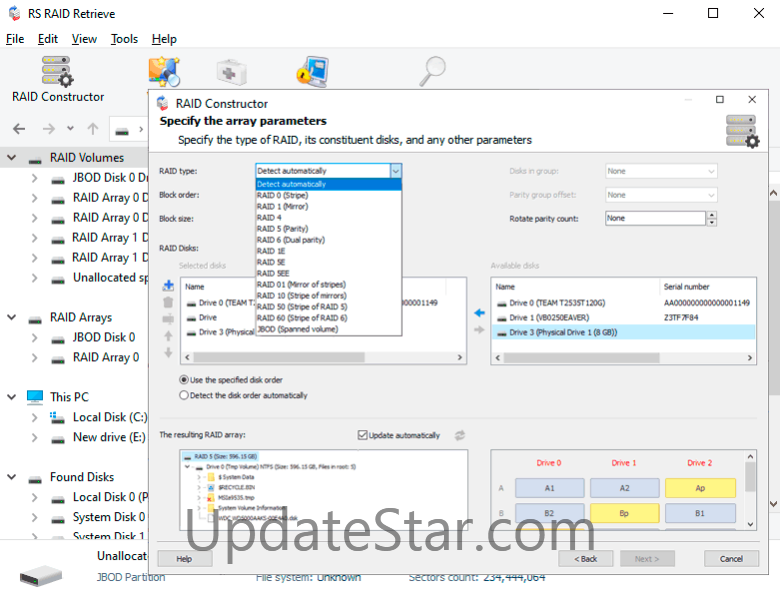The width and height of the screenshot is (780, 594).
Task: Expand Local Disk (C:) node
Action: pos(34,417)
